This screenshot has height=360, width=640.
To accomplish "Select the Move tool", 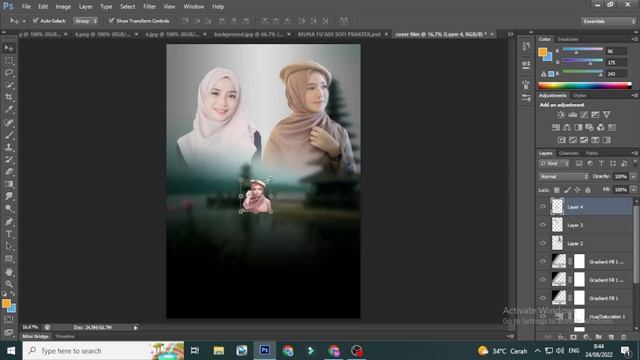I will 9,48.
